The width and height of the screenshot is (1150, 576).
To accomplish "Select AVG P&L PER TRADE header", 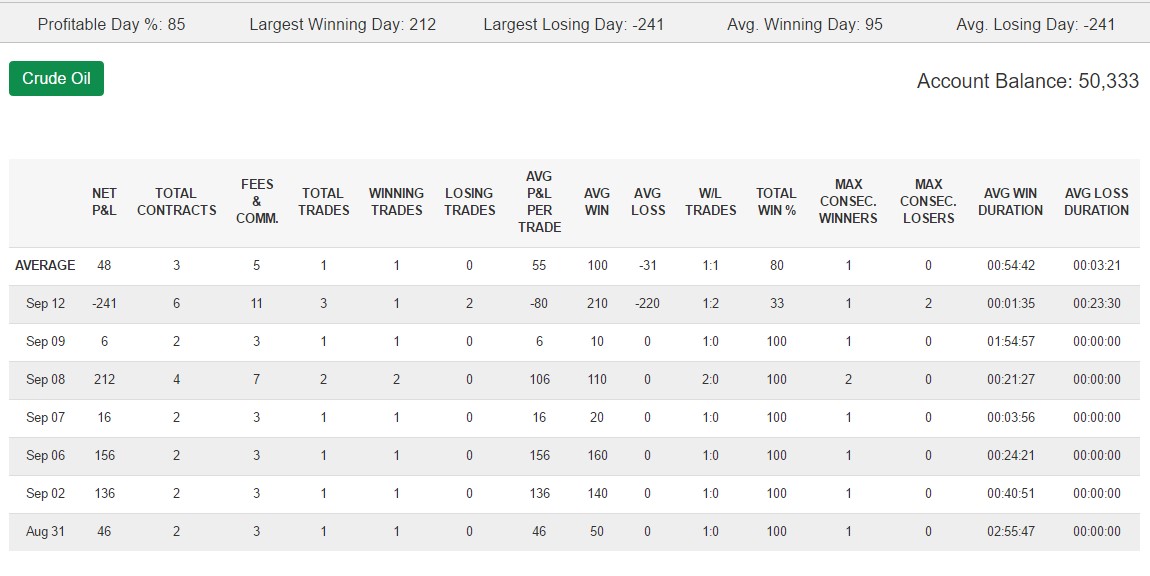I will tap(539, 202).
